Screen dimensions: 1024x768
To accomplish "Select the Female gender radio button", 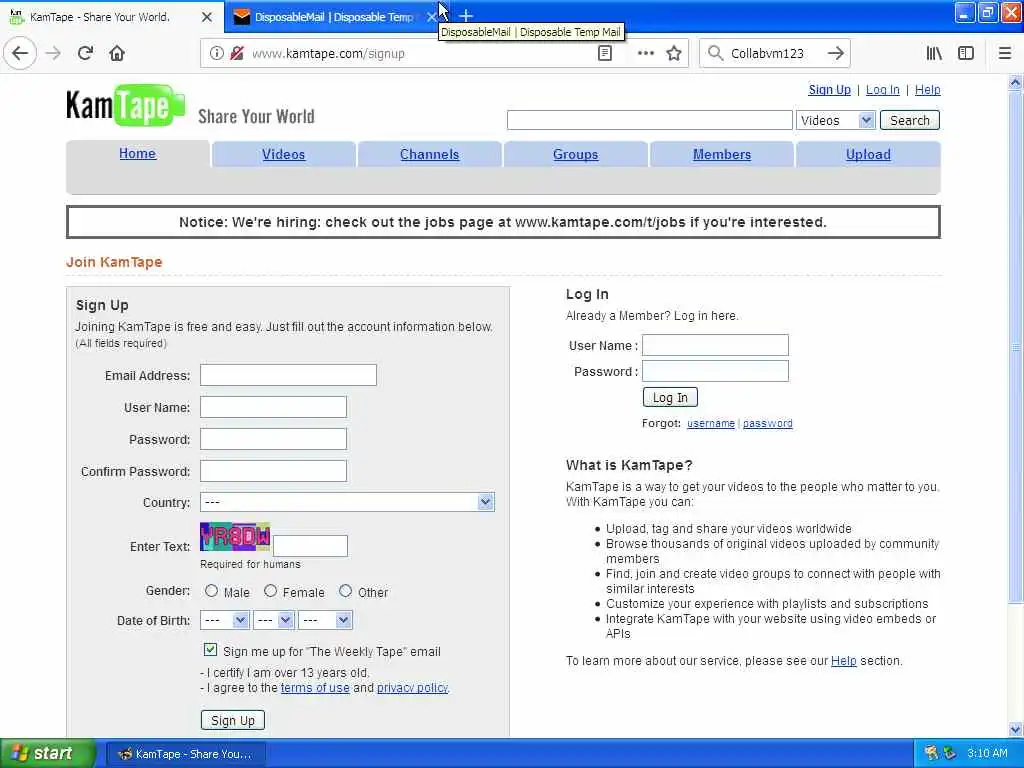I will [270, 591].
